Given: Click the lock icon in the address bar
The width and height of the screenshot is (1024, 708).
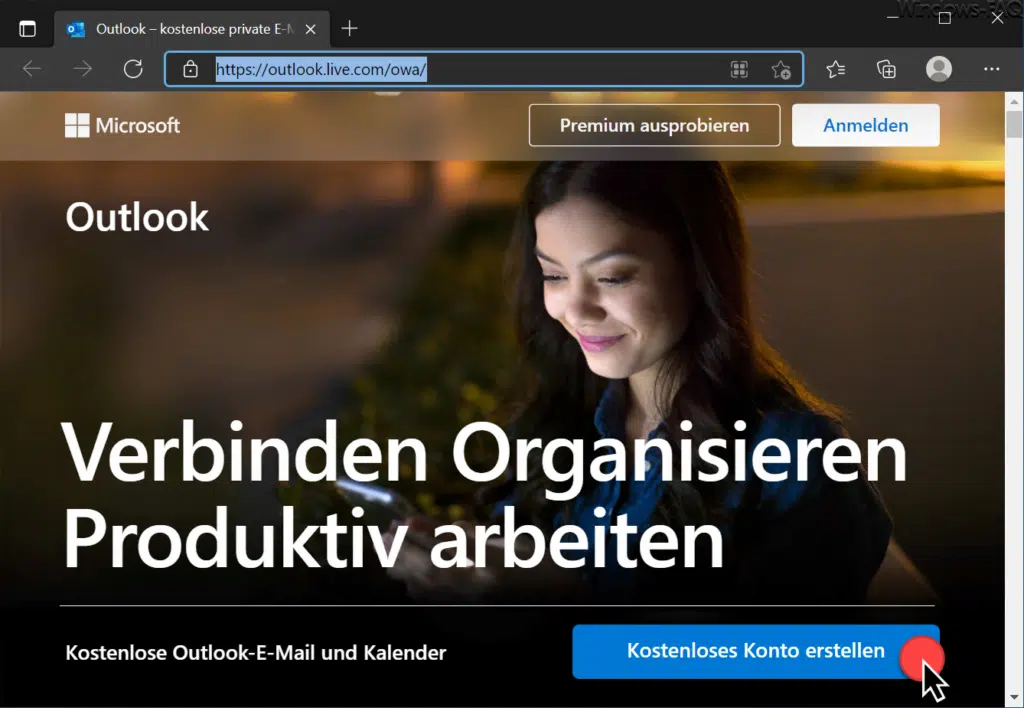Looking at the screenshot, I should [190, 69].
